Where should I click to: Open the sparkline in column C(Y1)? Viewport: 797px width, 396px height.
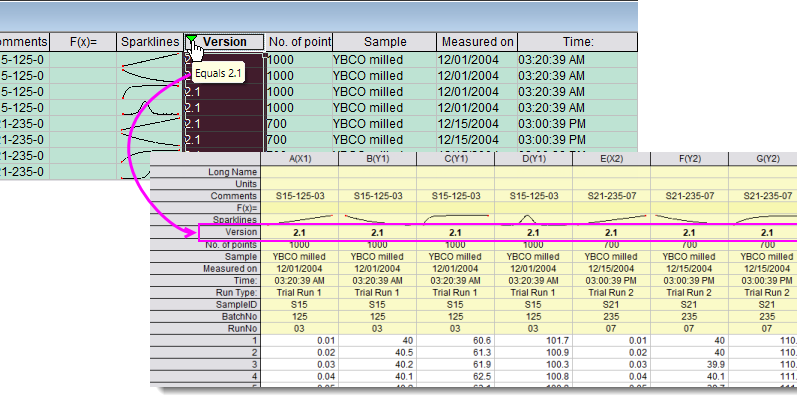point(455,220)
